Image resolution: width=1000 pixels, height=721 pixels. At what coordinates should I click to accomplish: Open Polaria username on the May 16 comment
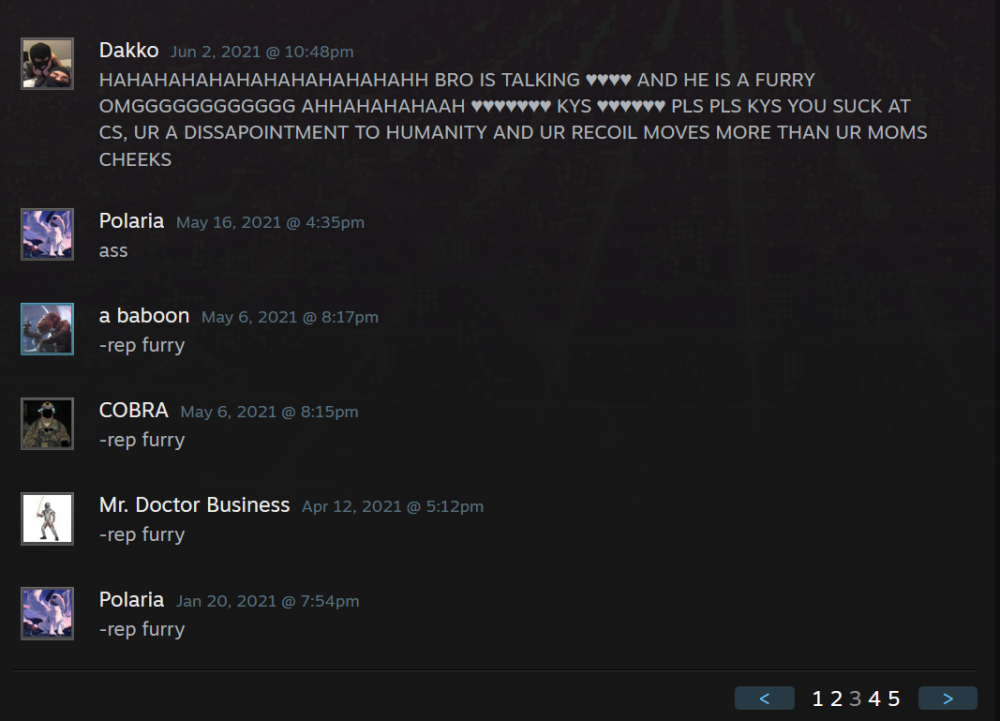pyautogui.click(x=131, y=221)
